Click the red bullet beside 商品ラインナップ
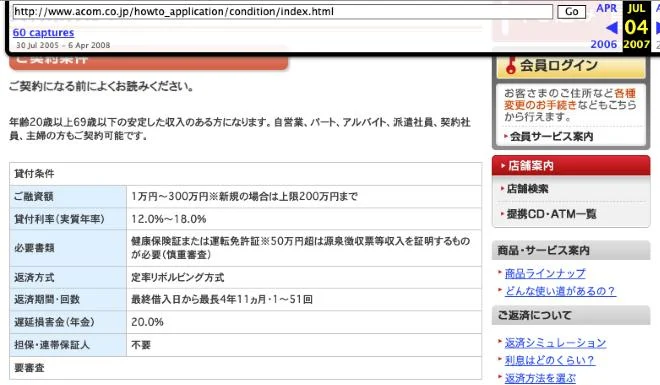Viewport: 660px width, 385px height. click(500, 273)
